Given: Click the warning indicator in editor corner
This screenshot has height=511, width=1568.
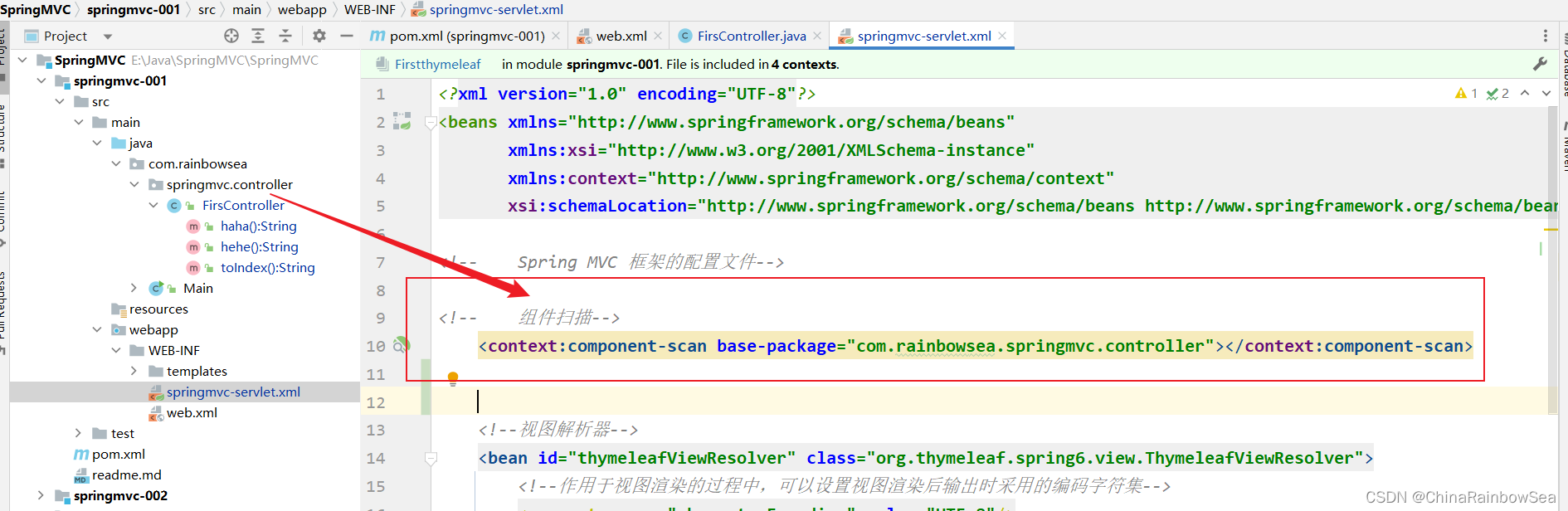Looking at the screenshot, I should click(x=1466, y=94).
